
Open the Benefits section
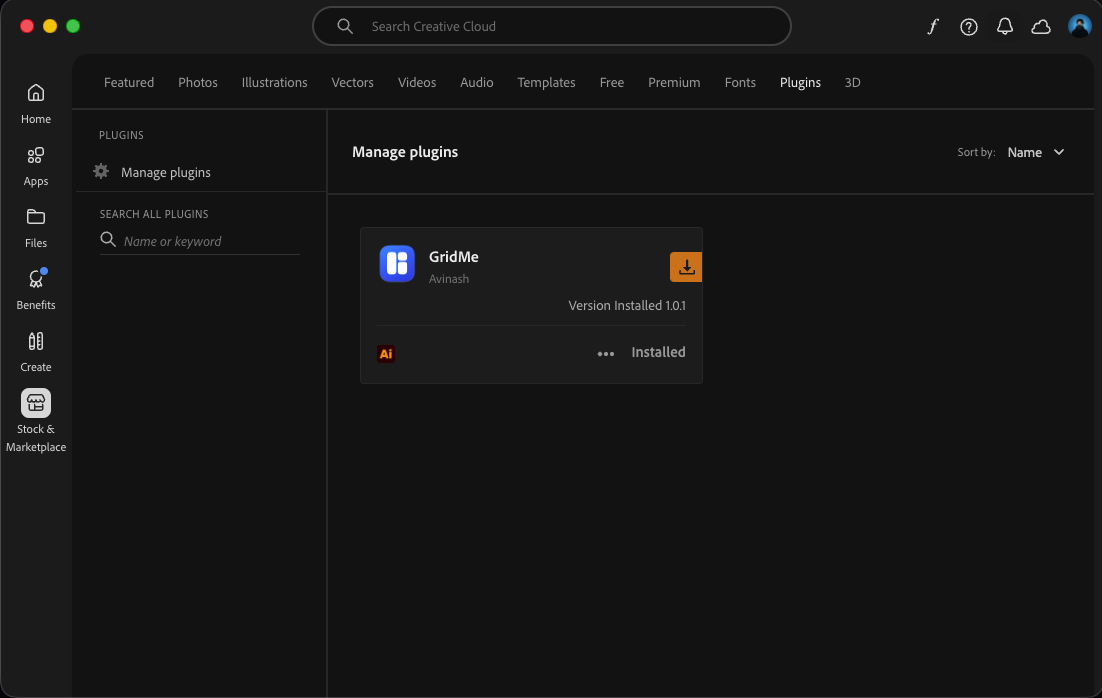pyautogui.click(x=36, y=290)
